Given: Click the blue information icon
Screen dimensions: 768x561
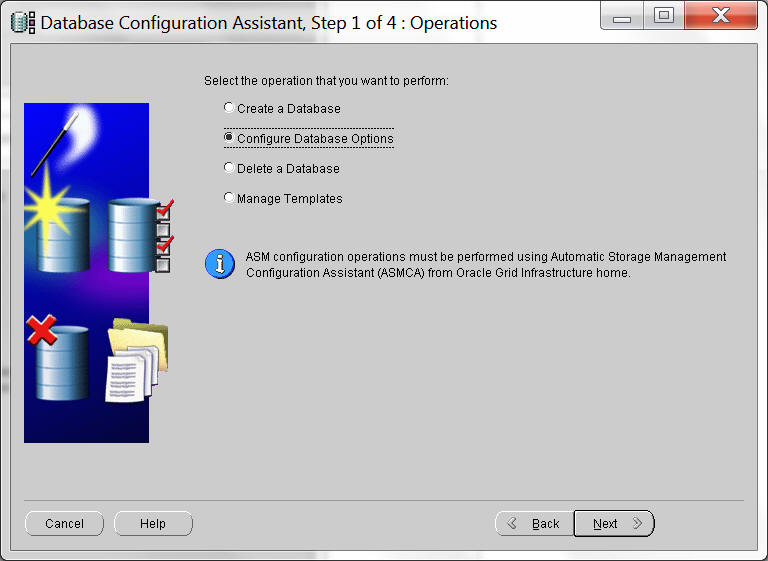Looking at the screenshot, I should 219,264.
